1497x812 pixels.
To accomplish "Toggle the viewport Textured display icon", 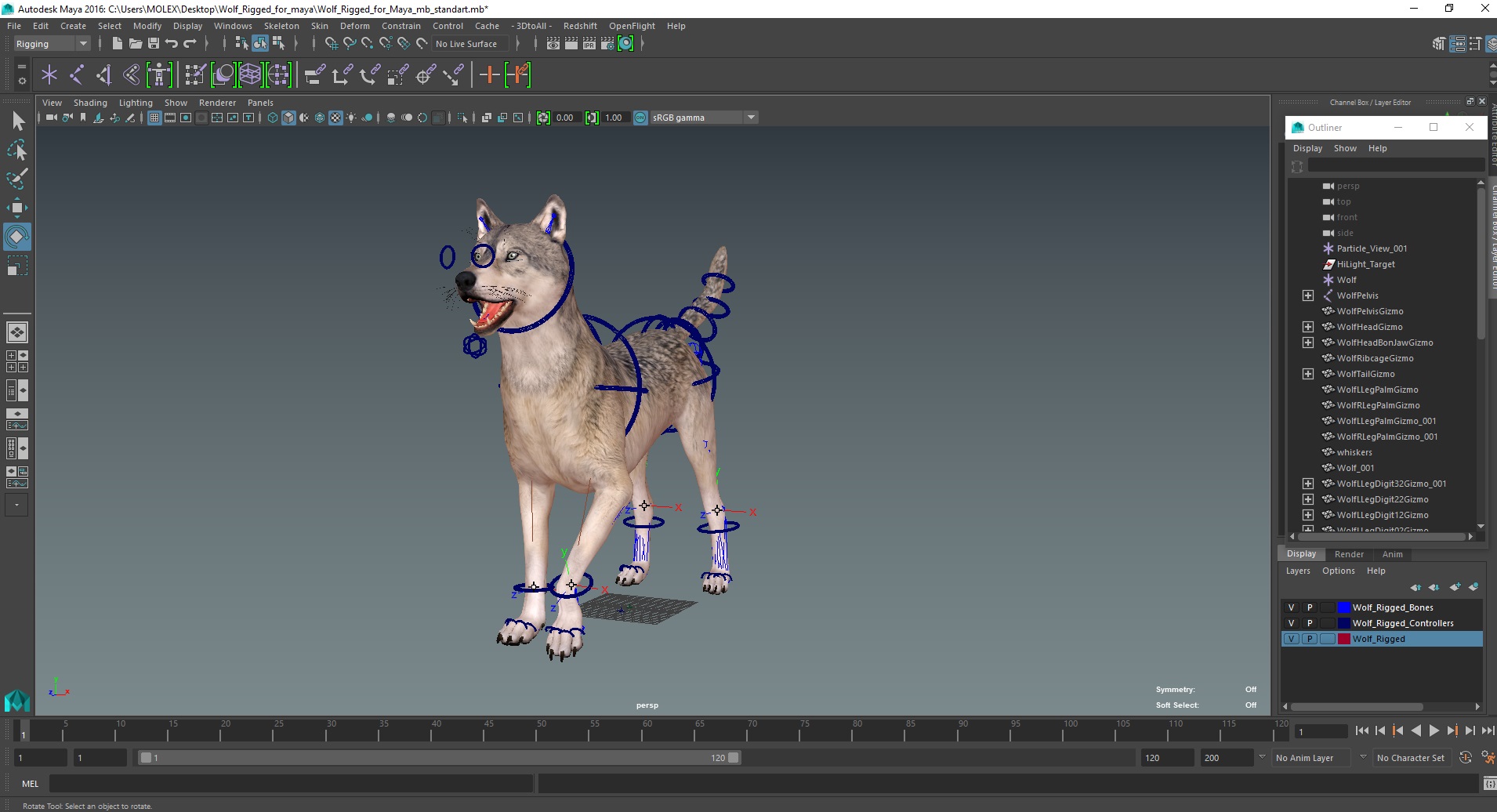I will (x=335, y=118).
